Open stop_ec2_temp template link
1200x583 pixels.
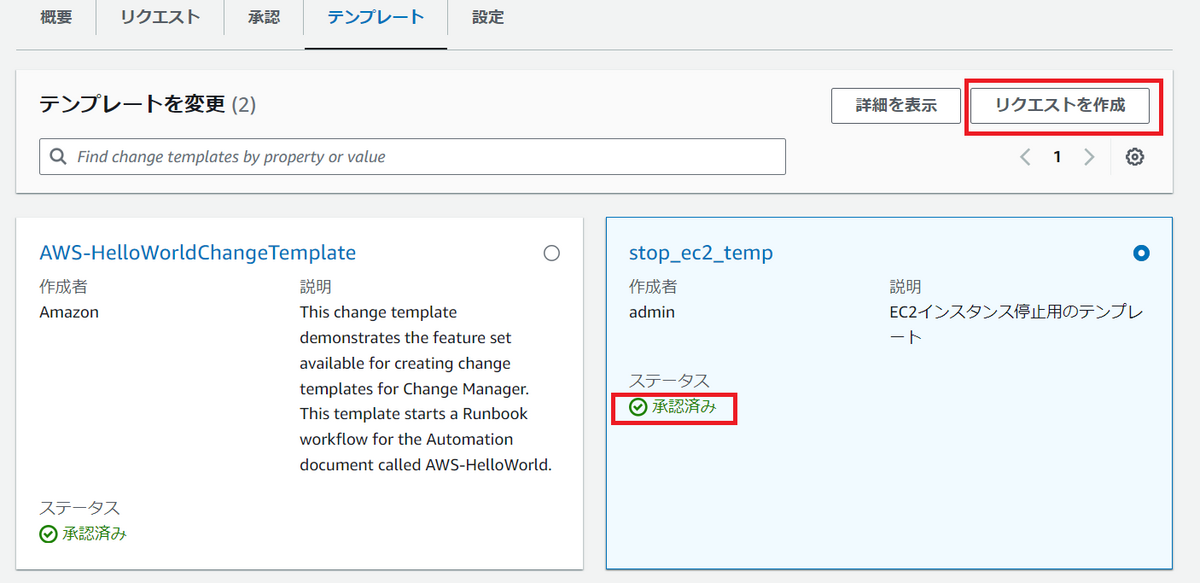(701, 253)
